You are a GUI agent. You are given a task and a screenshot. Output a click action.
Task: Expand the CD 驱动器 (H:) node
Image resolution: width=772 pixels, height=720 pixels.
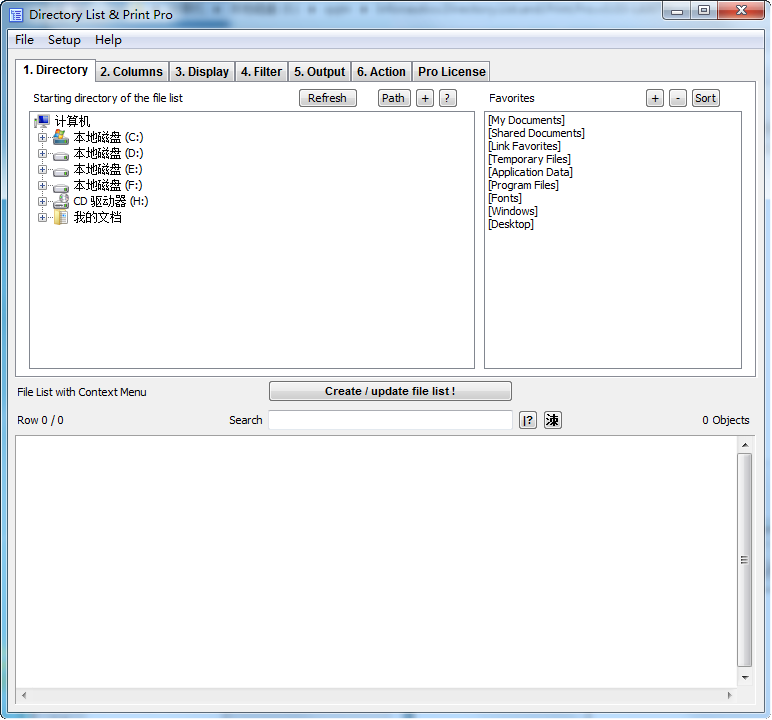42,201
